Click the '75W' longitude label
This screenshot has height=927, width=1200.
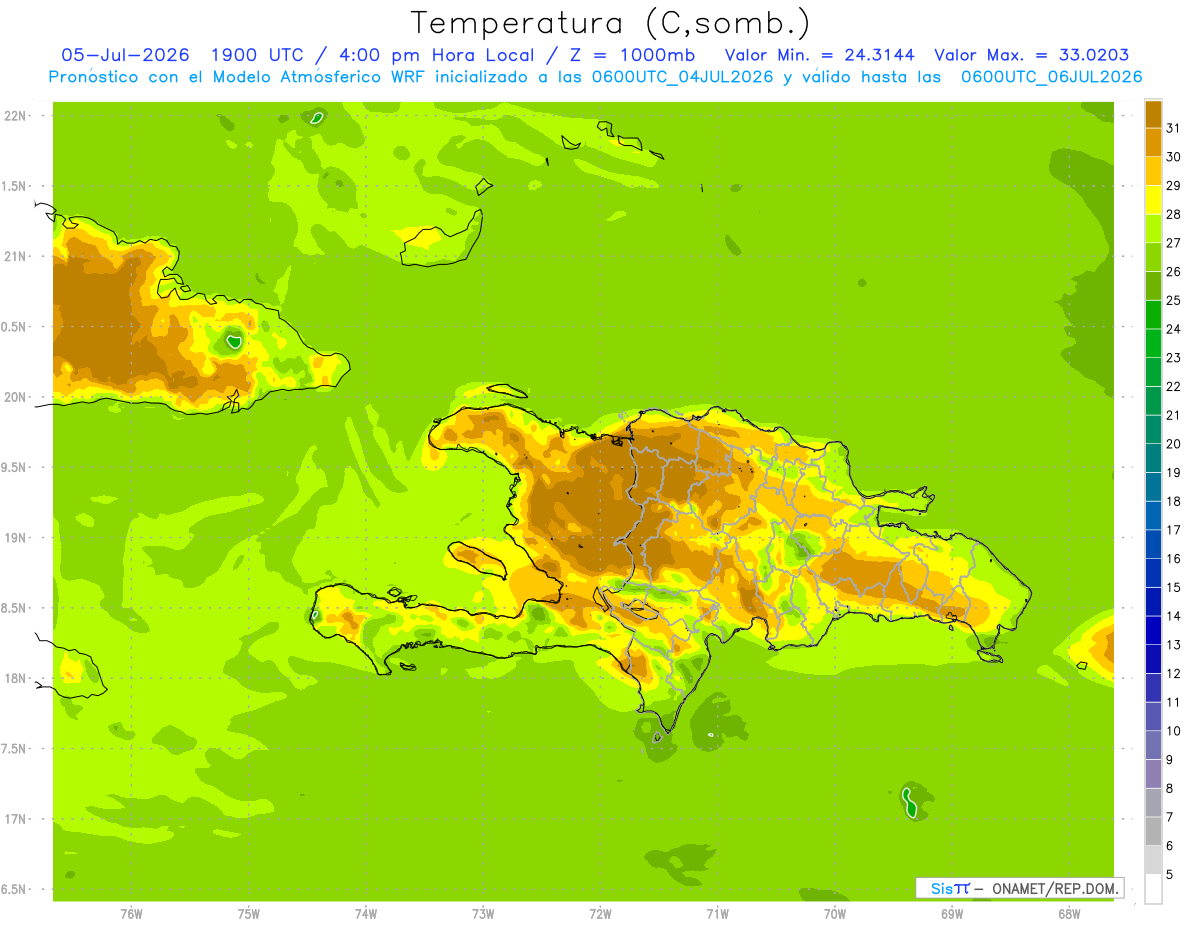[x=249, y=914]
